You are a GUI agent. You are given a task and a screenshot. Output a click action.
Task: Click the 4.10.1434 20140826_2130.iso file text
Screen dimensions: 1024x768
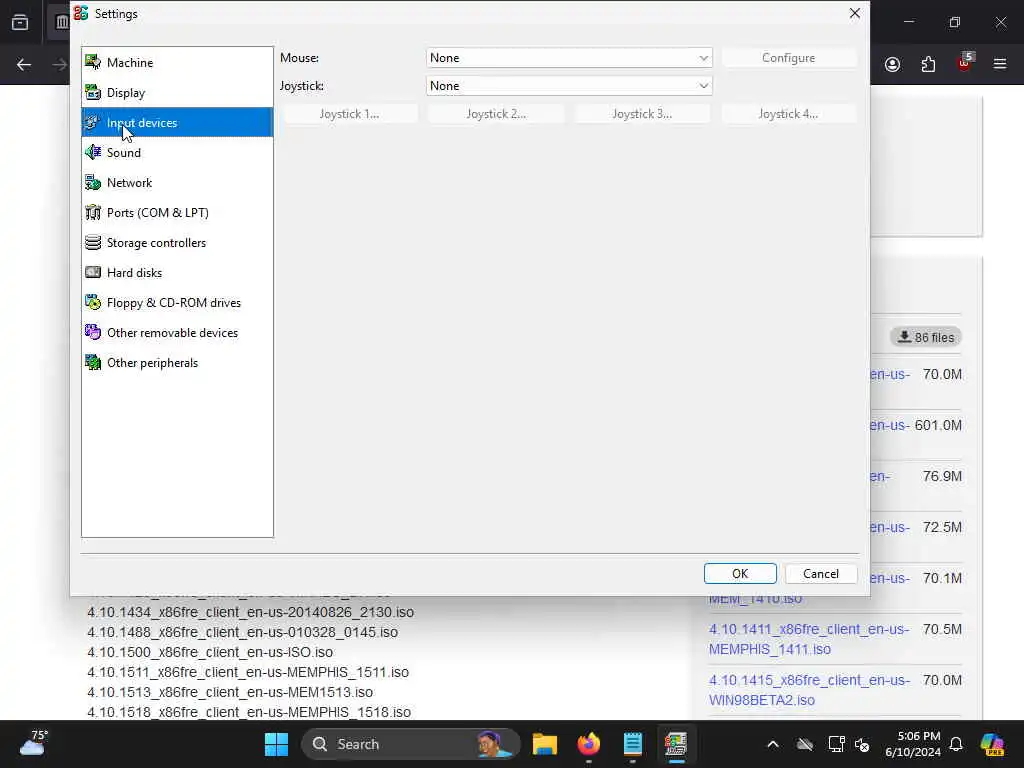(250, 612)
